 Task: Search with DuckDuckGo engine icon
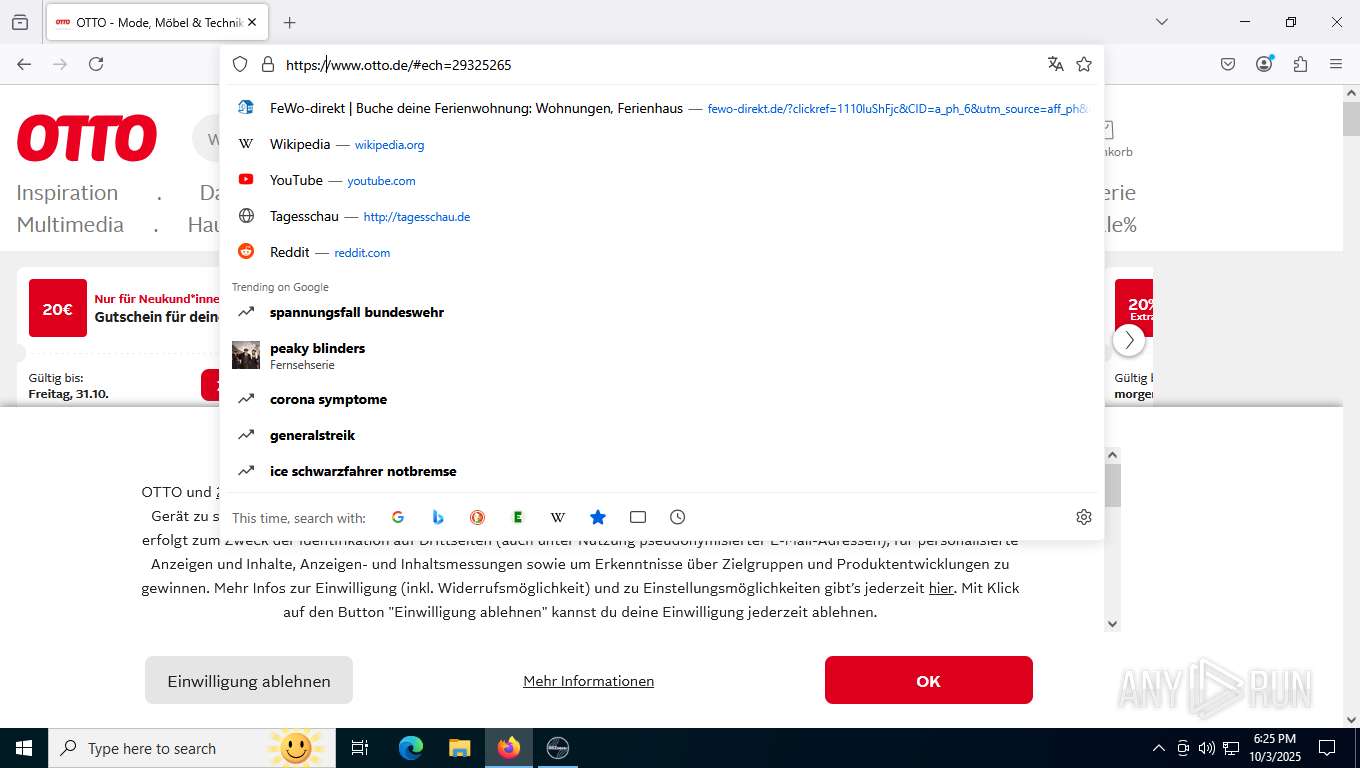click(478, 517)
